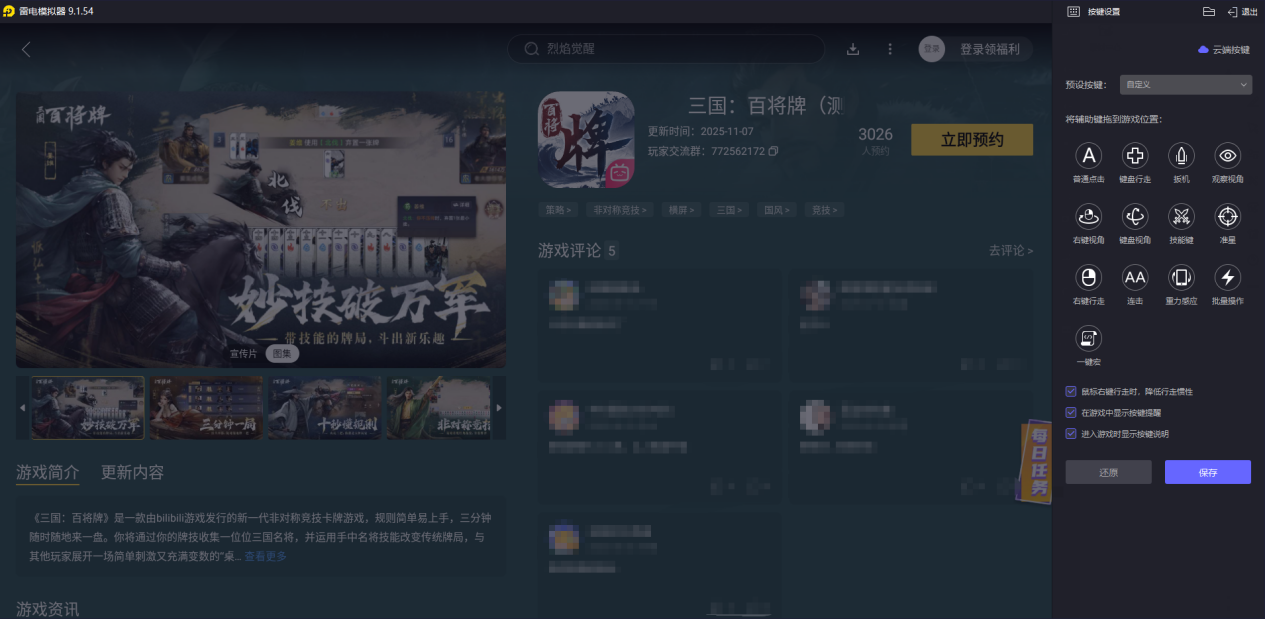Expand the 策略 game tag
This screenshot has height=619, width=1265.
tap(558, 209)
